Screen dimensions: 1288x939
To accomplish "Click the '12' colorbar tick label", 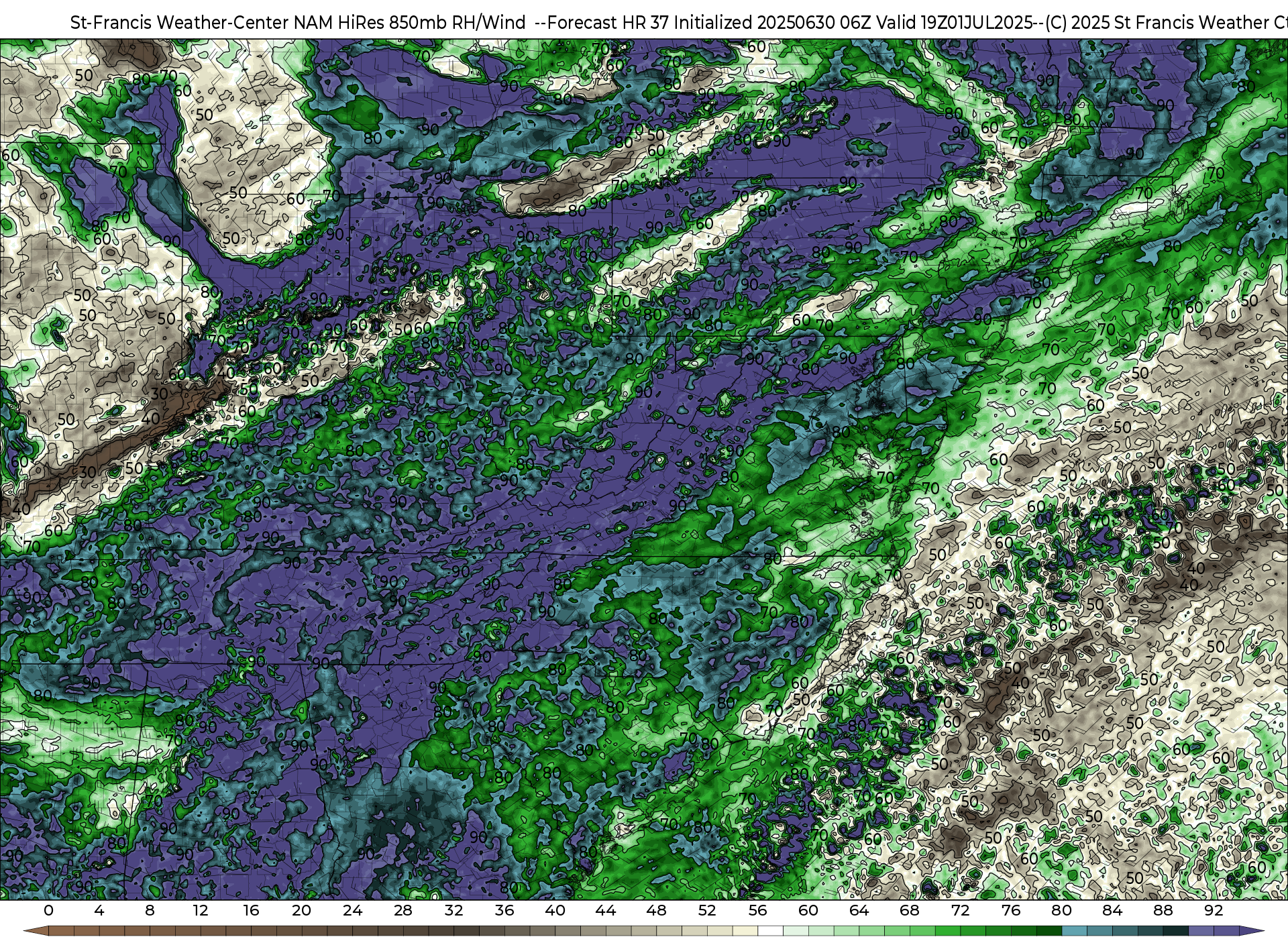I will pos(201,911).
